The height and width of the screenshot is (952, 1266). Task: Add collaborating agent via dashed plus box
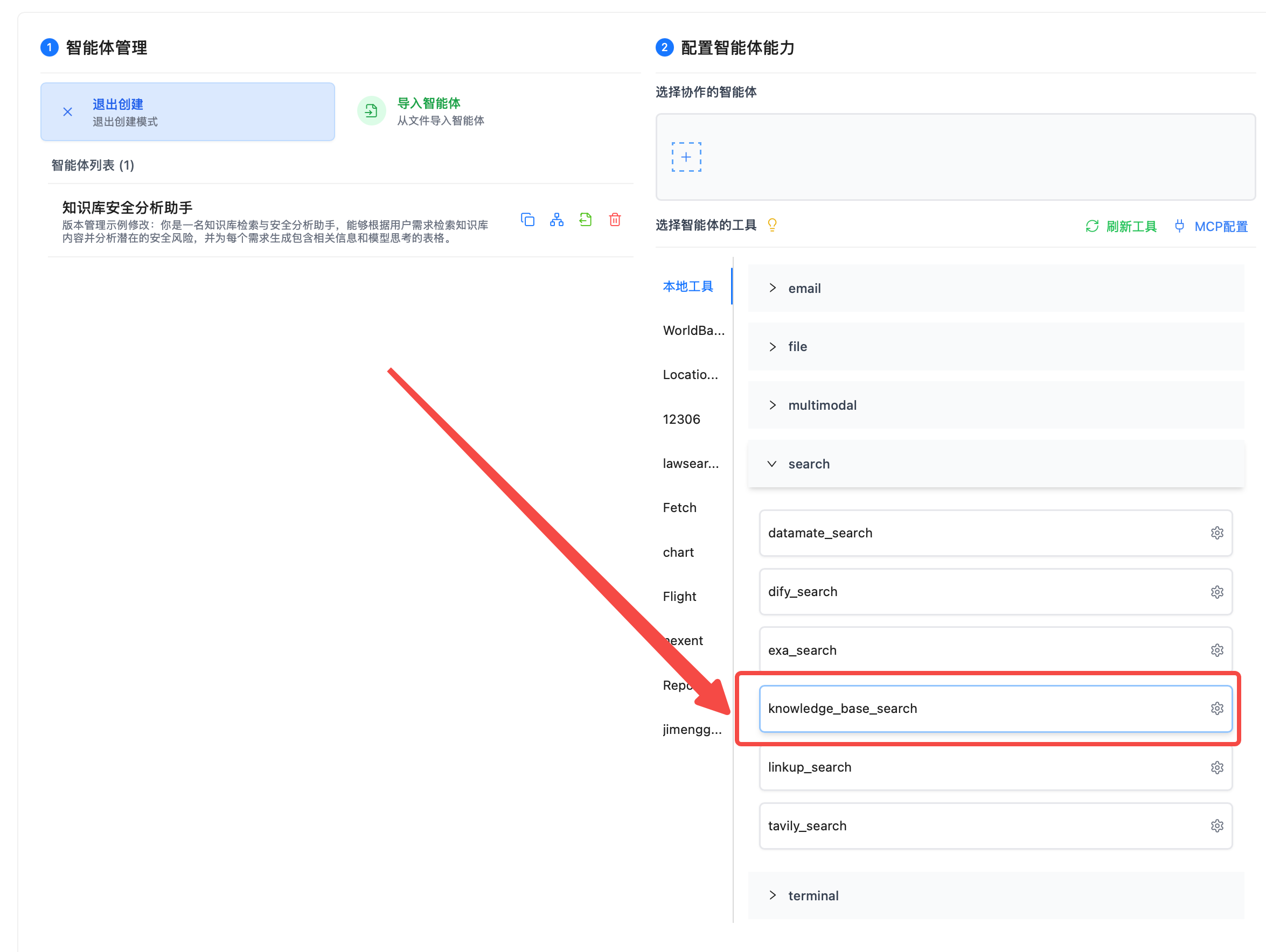click(x=686, y=157)
